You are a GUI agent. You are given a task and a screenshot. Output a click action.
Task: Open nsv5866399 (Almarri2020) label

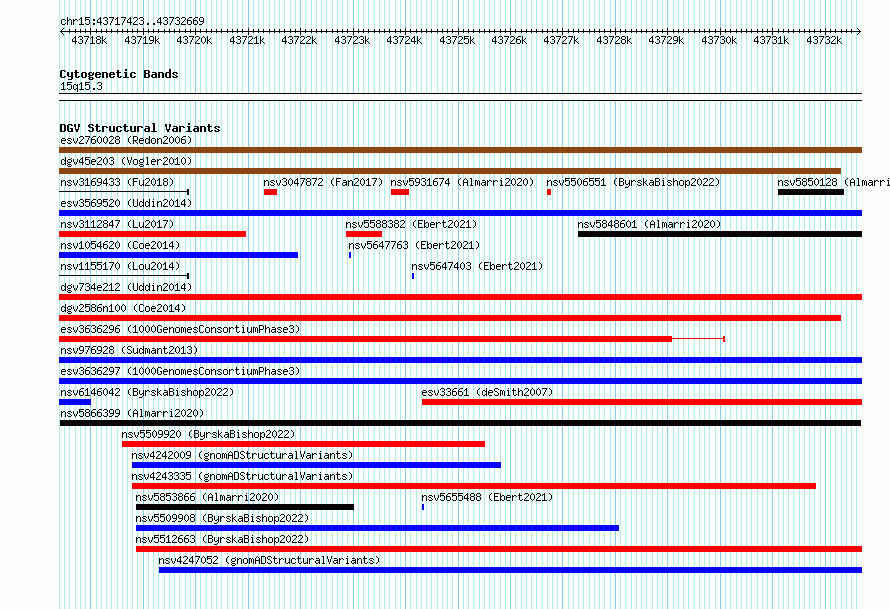click(x=132, y=413)
